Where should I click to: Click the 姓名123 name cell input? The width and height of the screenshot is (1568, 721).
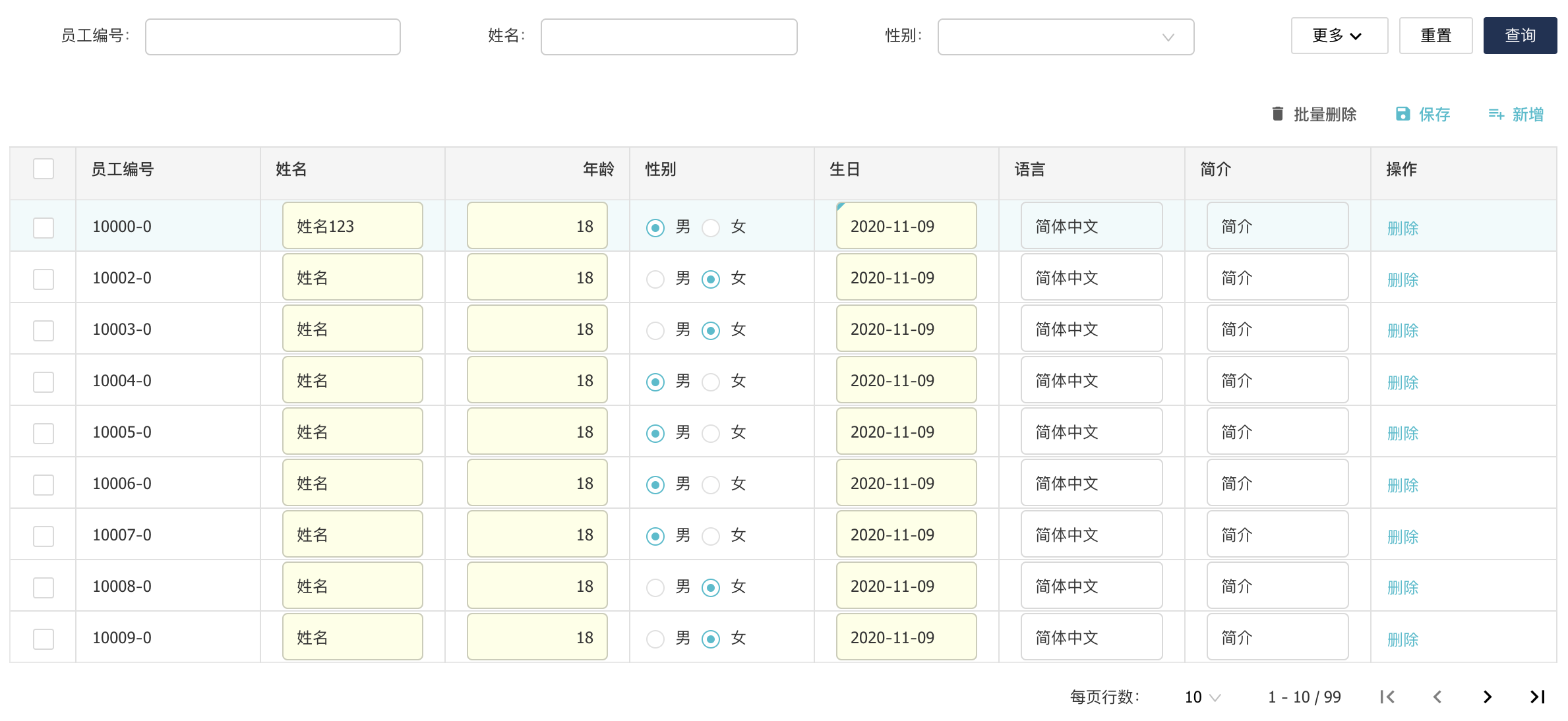point(352,225)
